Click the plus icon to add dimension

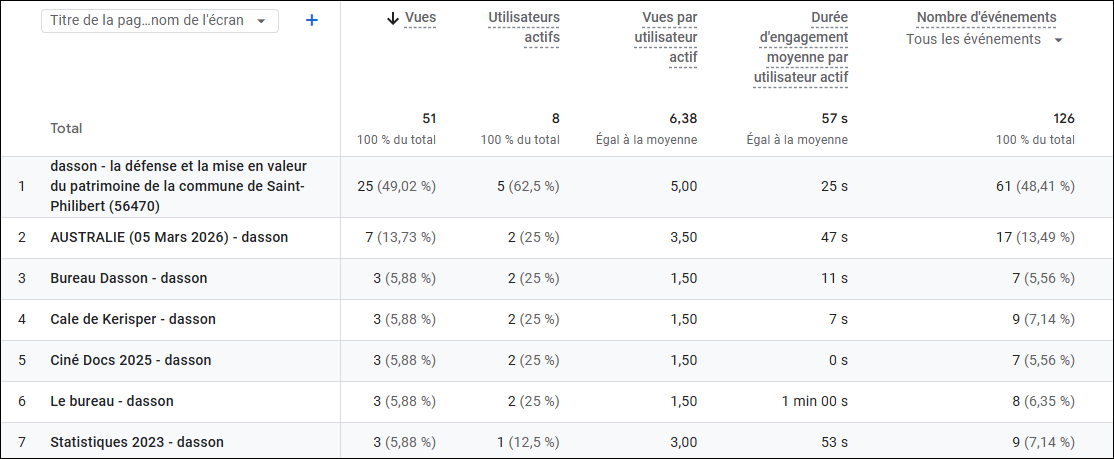point(311,20)
